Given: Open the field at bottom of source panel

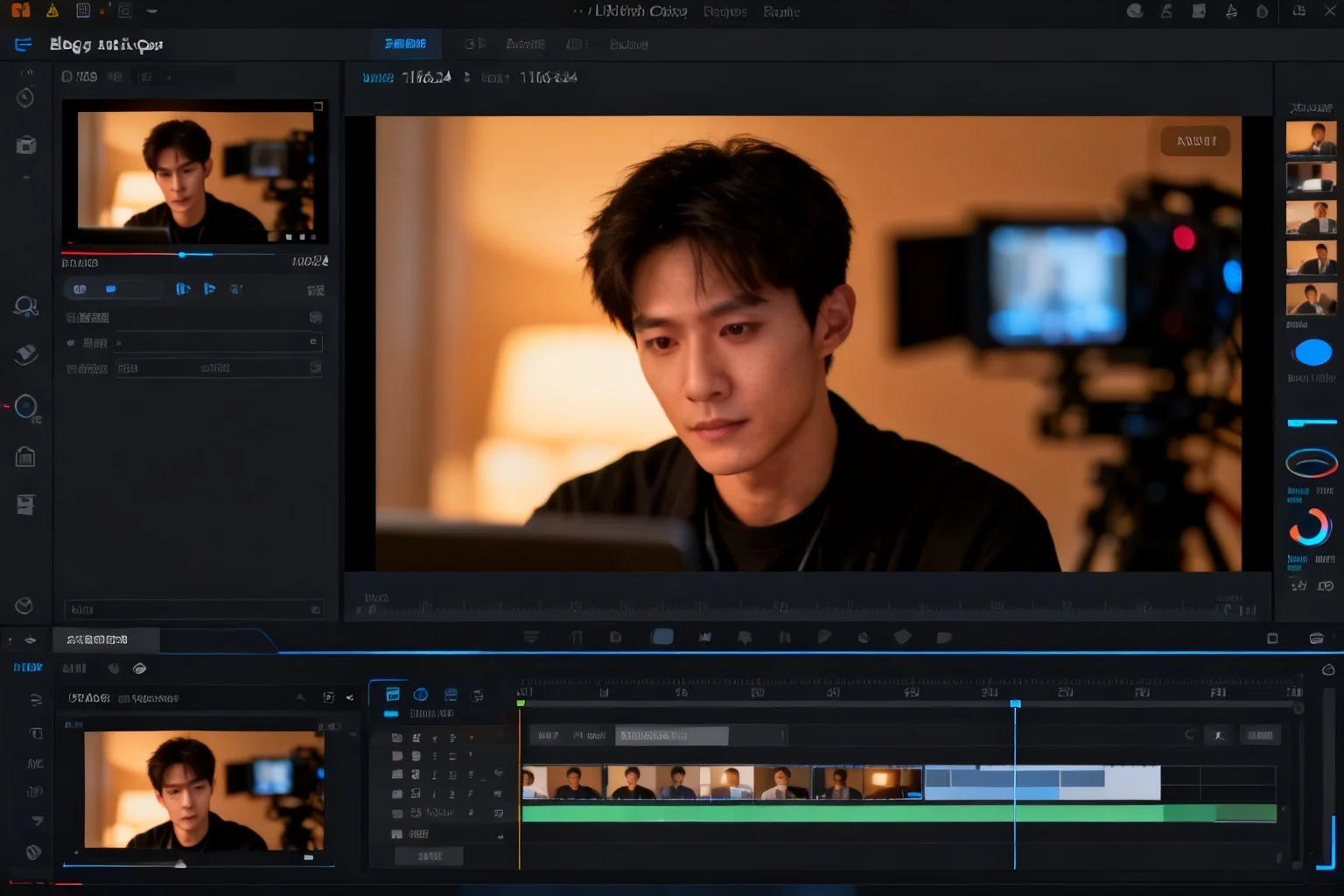Looking at the screenshot, I should pos(195,609).
